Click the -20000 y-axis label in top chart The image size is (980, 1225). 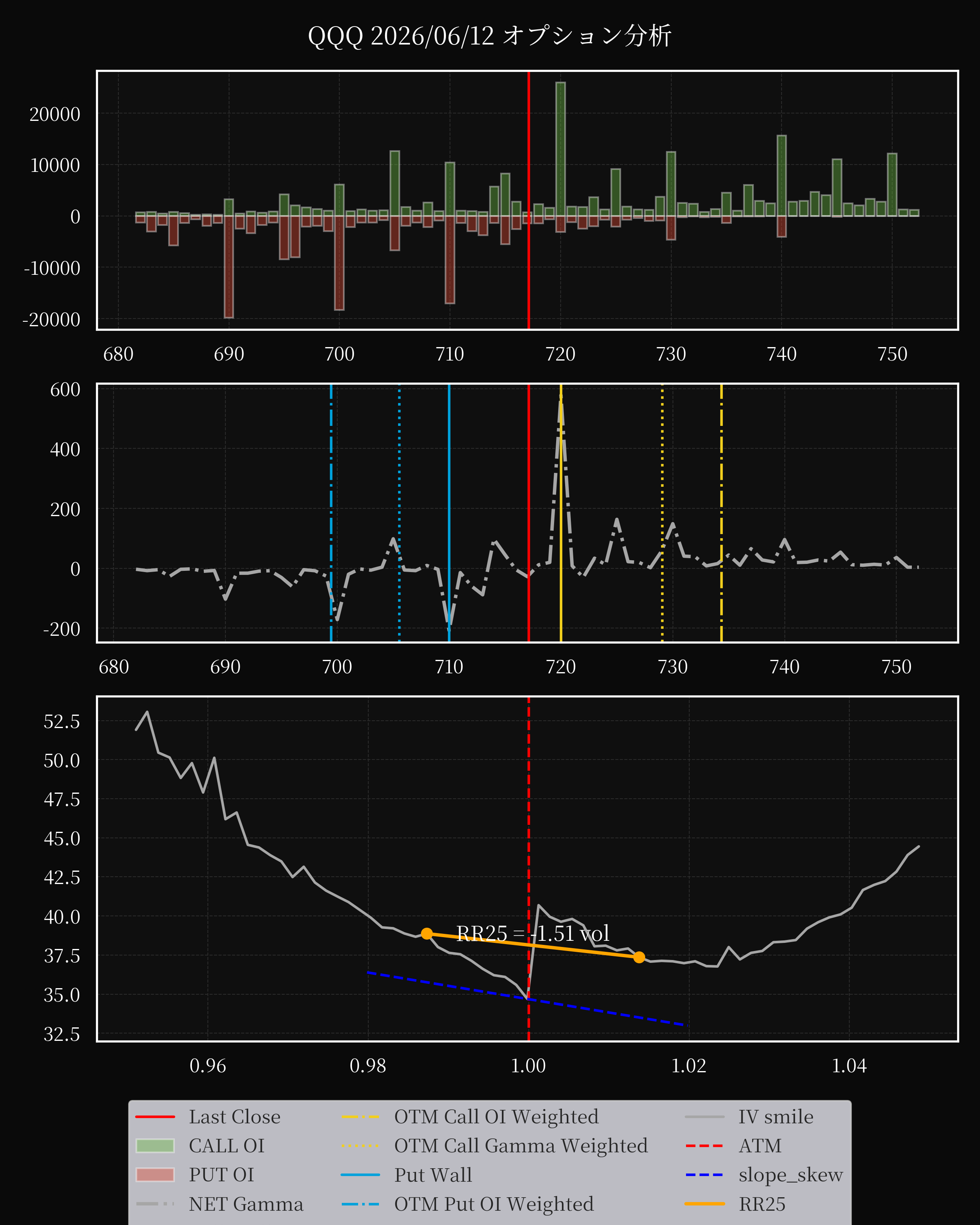(x=51, y=320)
